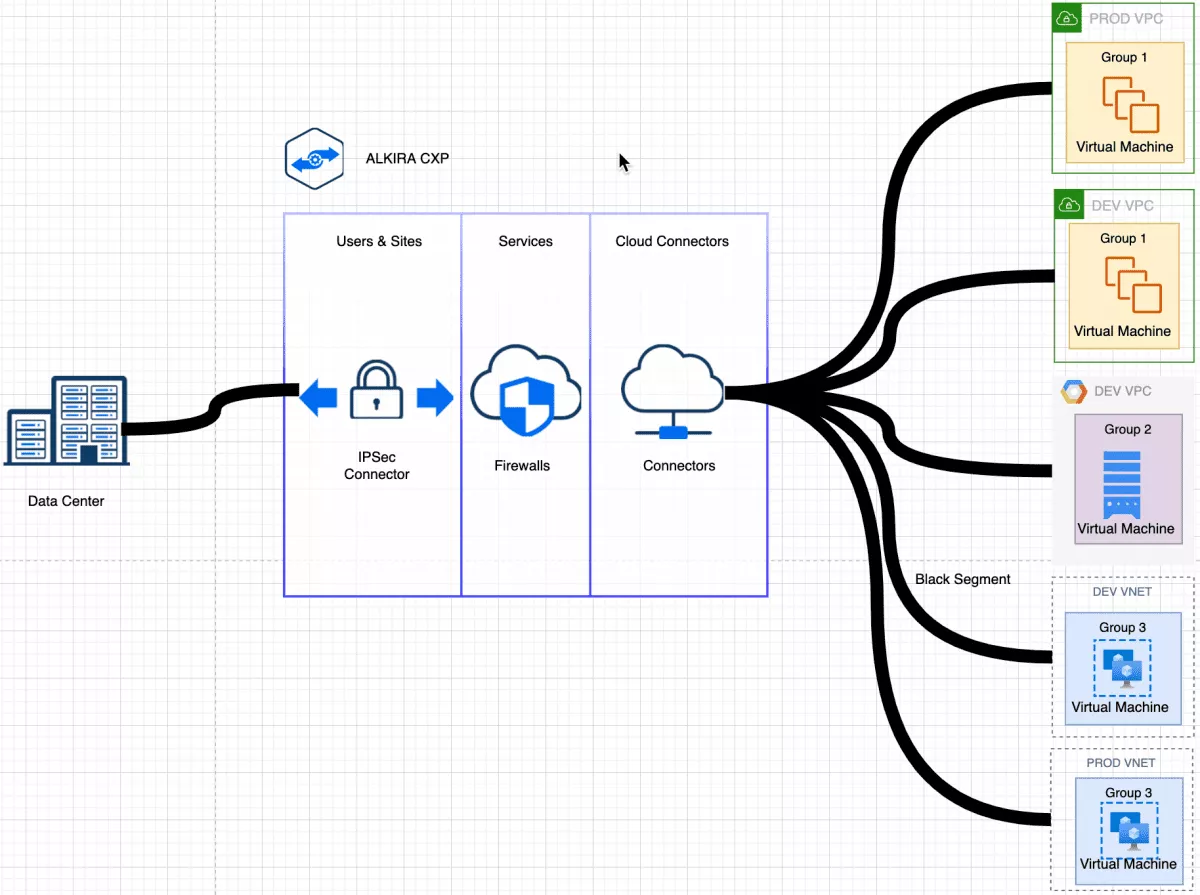Select the Azure VM icon in PROD VNET
This screenshot has width=1200, height=895.
(1130, 829)
